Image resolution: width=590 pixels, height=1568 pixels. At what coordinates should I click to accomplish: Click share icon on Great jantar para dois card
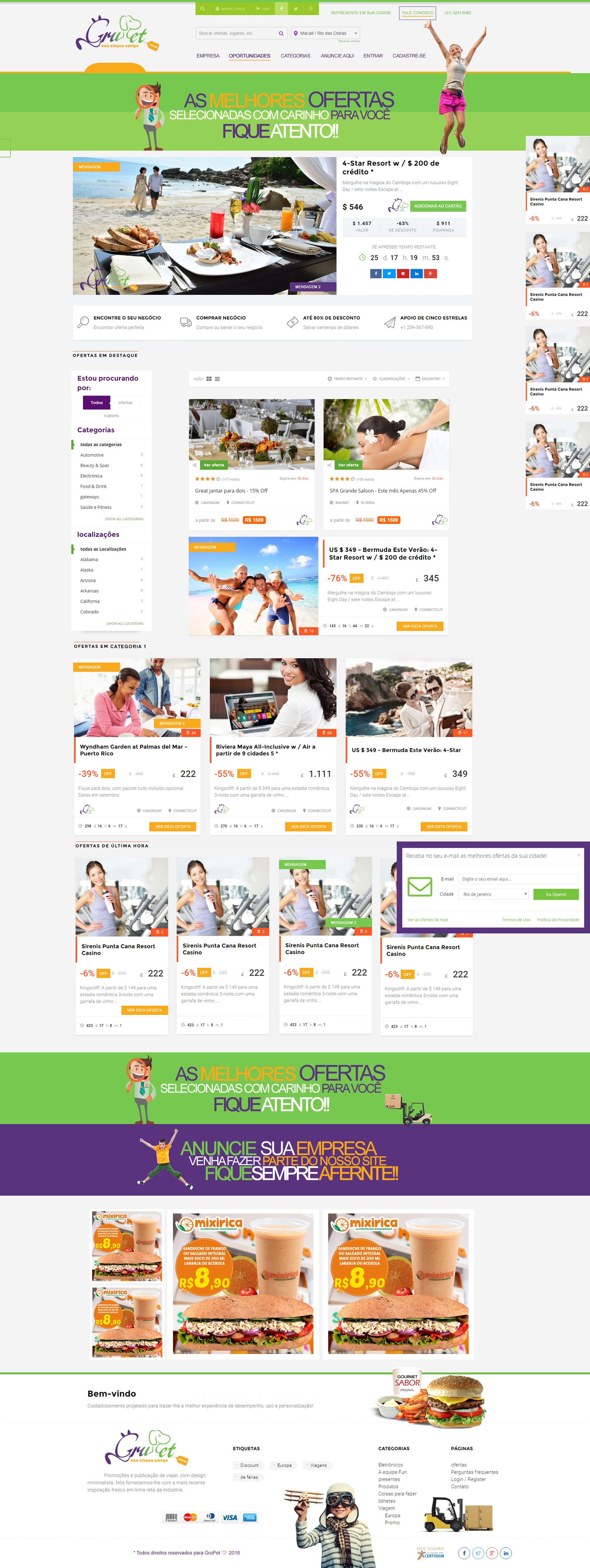point(195,465)
